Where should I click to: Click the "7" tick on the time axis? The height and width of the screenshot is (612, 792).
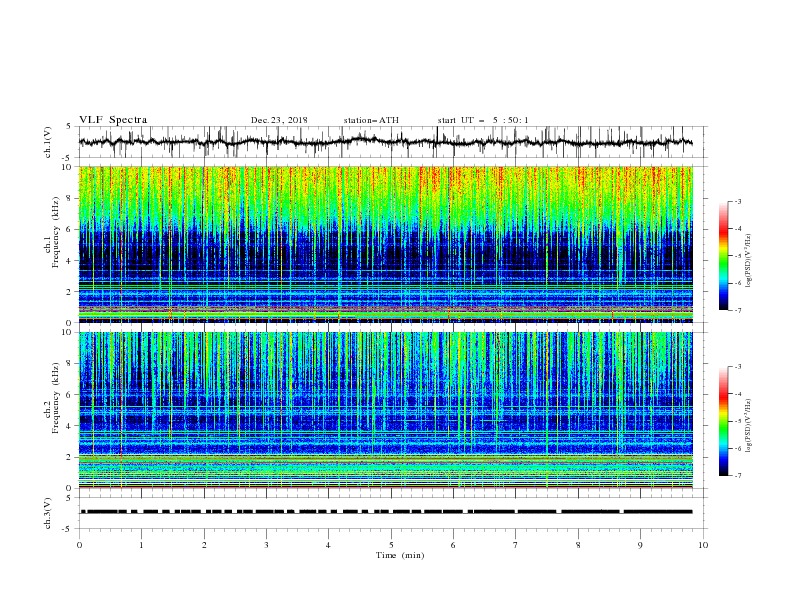coord(516,545)
